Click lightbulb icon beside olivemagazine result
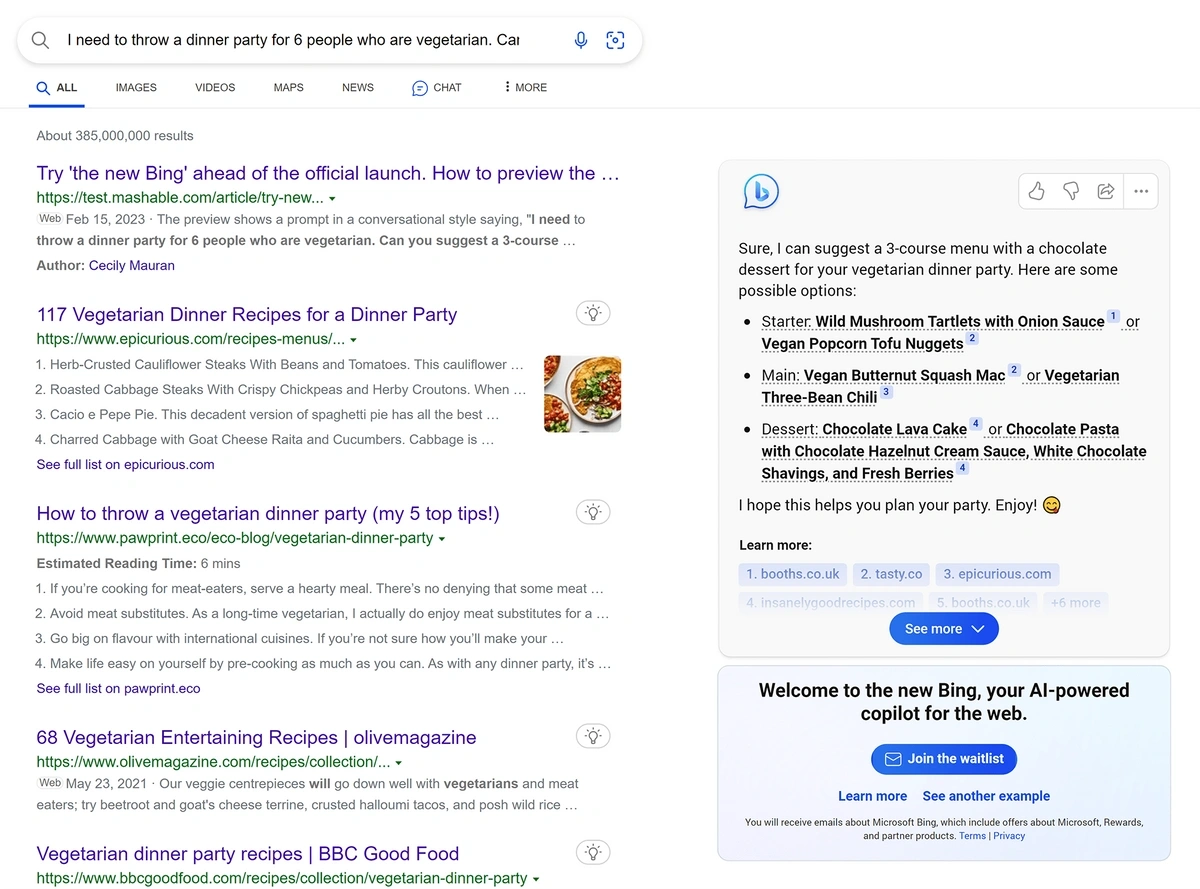This screenshot has width=1200, height=889. click(593, 736)
